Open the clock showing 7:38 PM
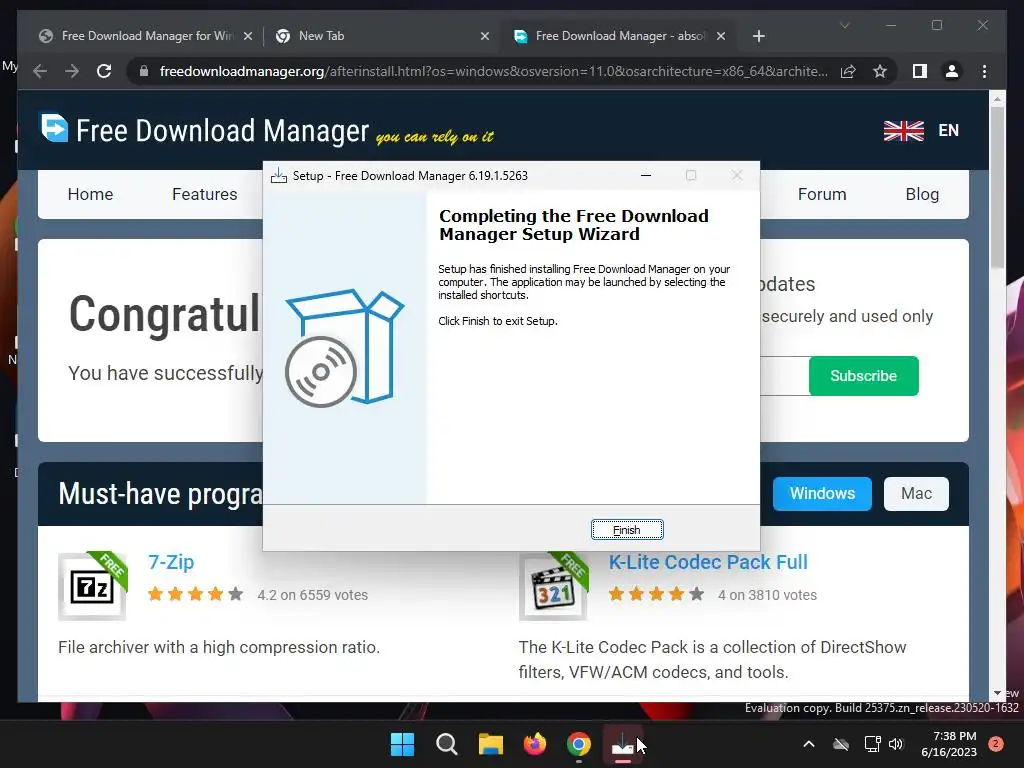 click(949, 744)
